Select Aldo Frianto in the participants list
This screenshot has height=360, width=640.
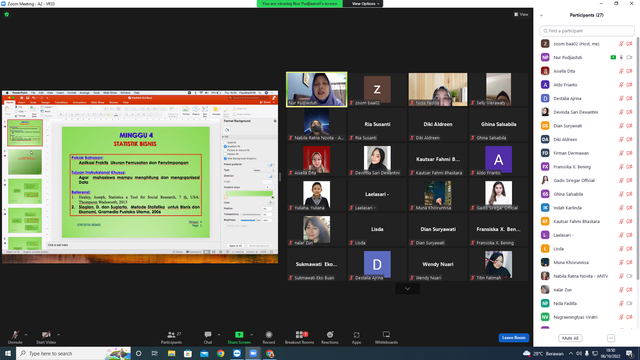pyautogui.click(x=587, y=85)
